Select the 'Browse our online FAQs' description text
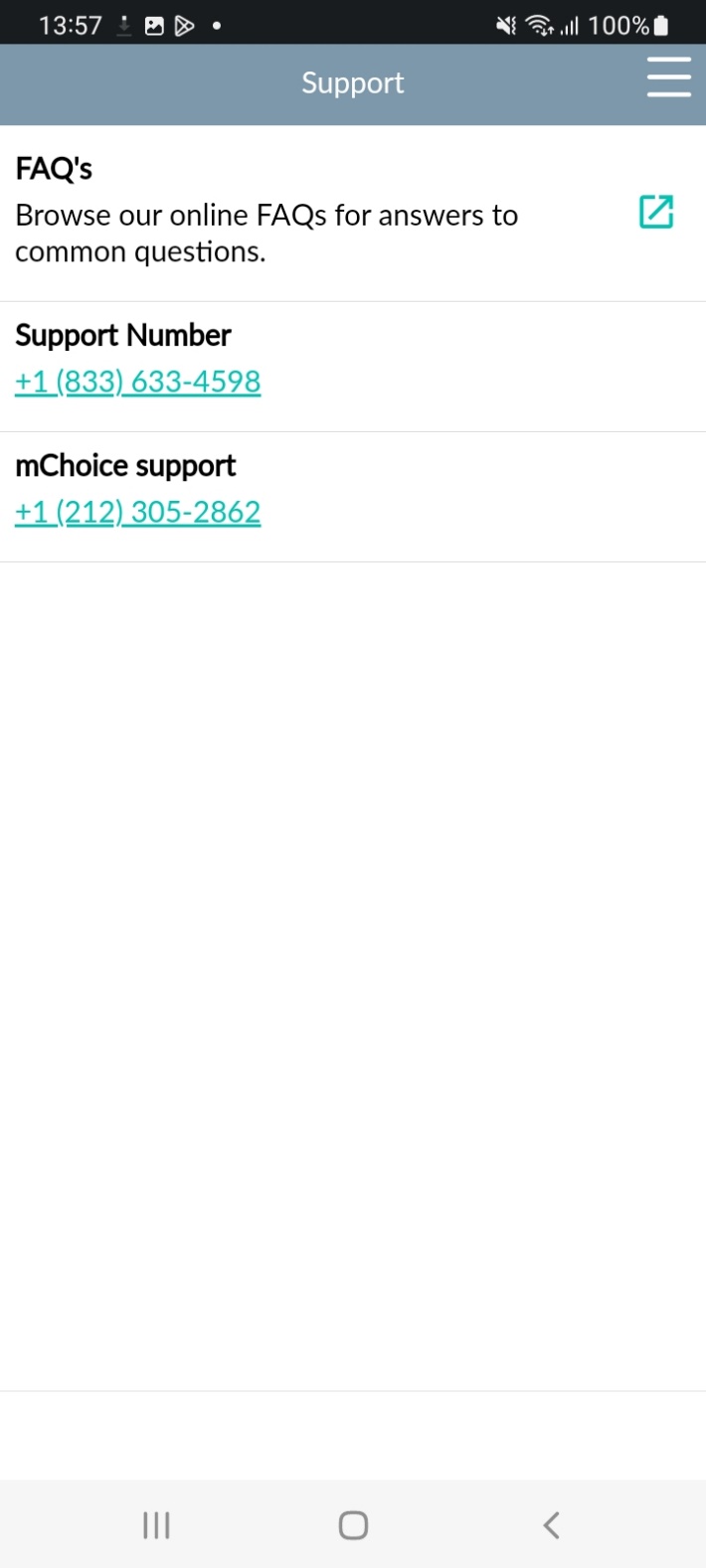The height and width of the screenshot is (1568, 706). pos(266,234)
